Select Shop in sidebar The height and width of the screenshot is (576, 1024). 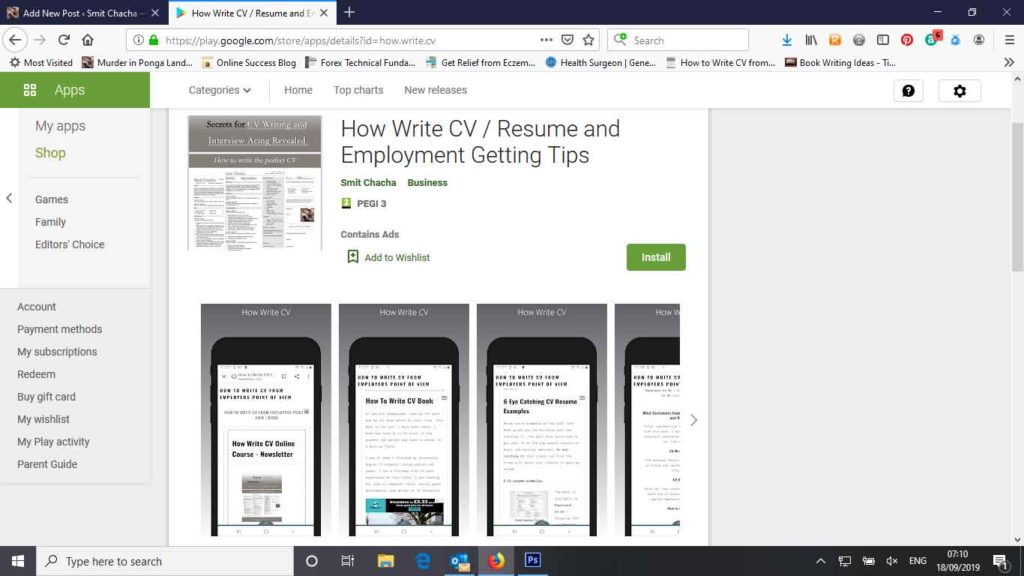pos(50,153)
